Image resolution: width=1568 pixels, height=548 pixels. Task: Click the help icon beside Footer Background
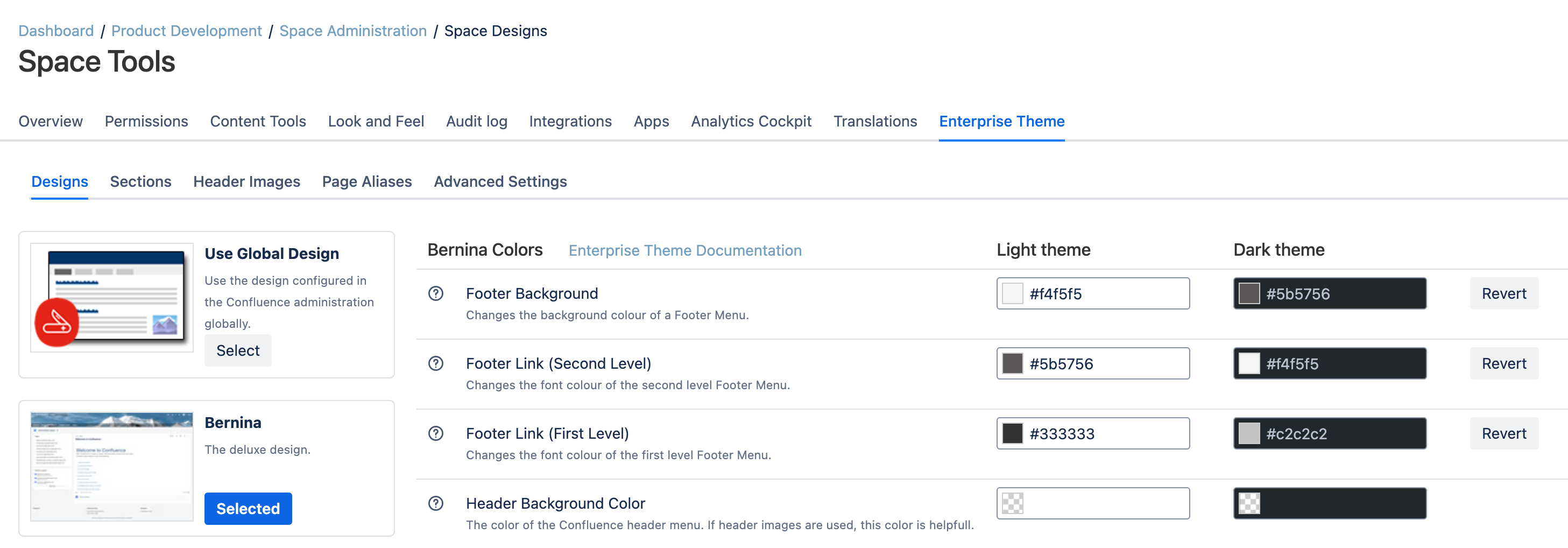tap(435, 294)
